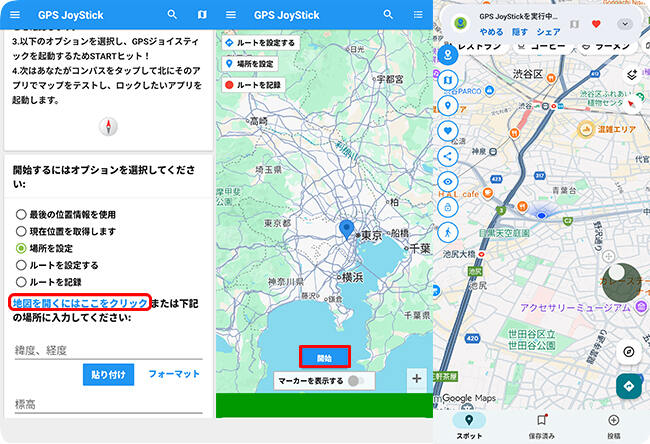Click the blue 開始 button
Screen dimensions: 650x444
point(325,358)
